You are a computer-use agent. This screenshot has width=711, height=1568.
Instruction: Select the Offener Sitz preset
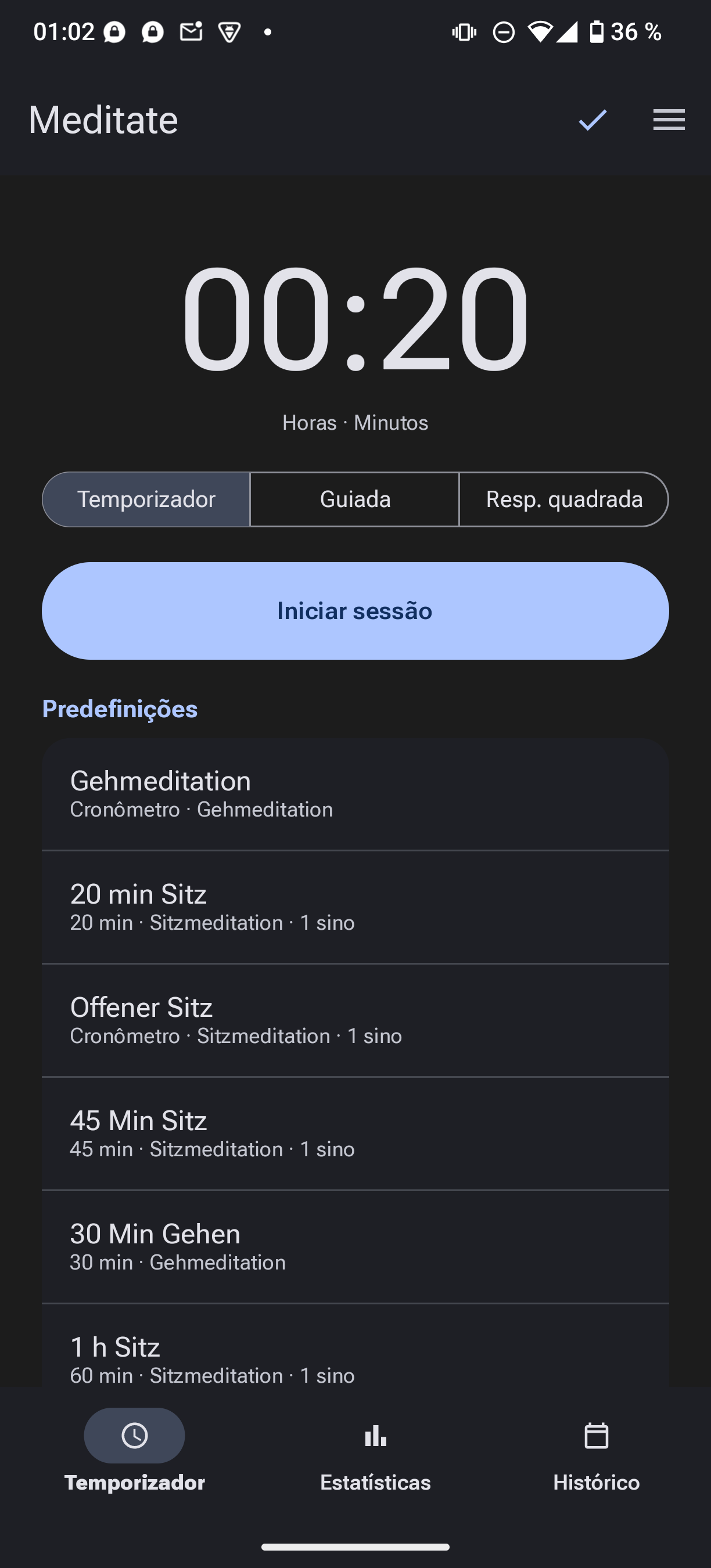(x=355, y=1020)
